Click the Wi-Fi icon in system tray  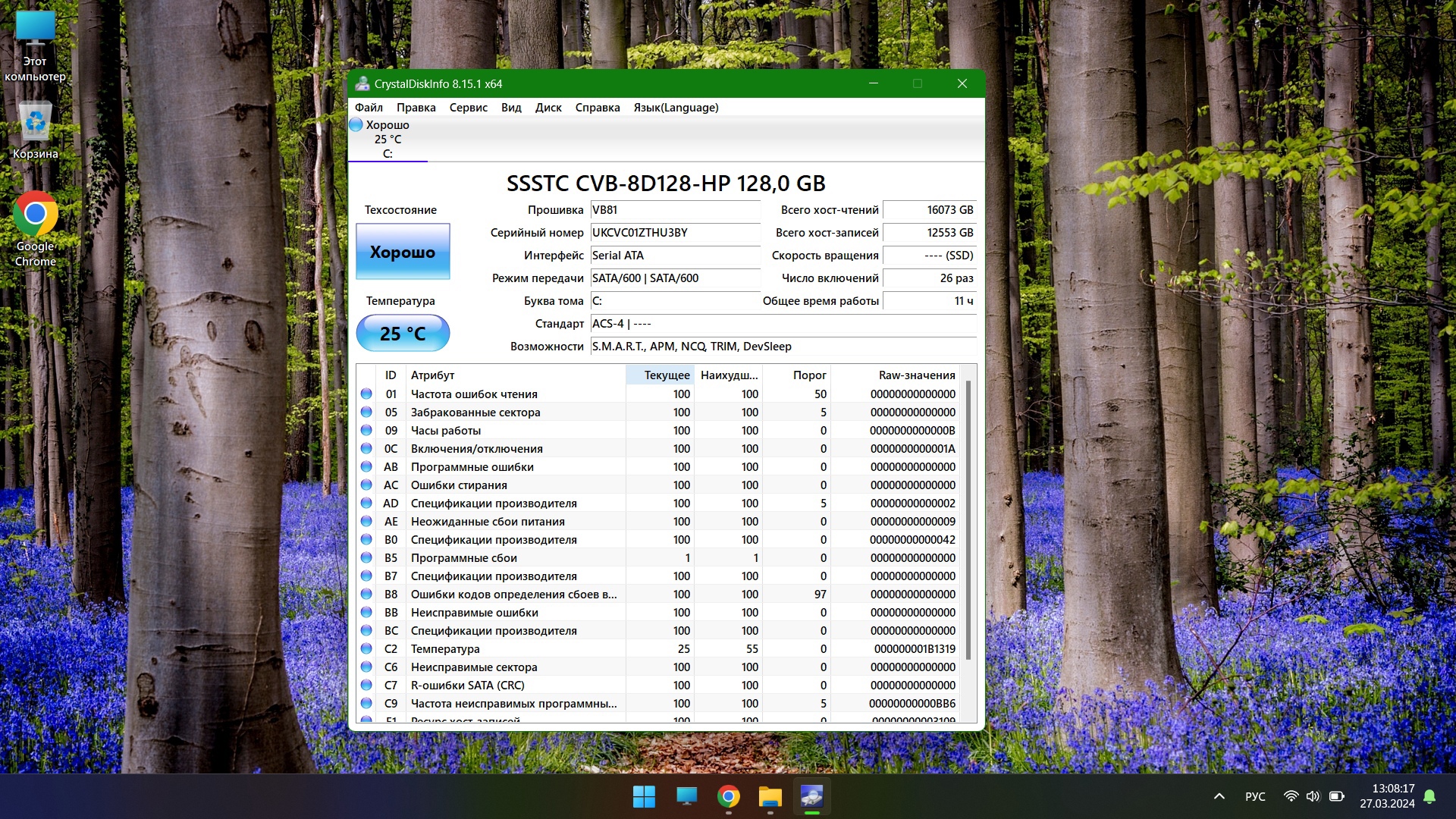[x=1291, y=796]
